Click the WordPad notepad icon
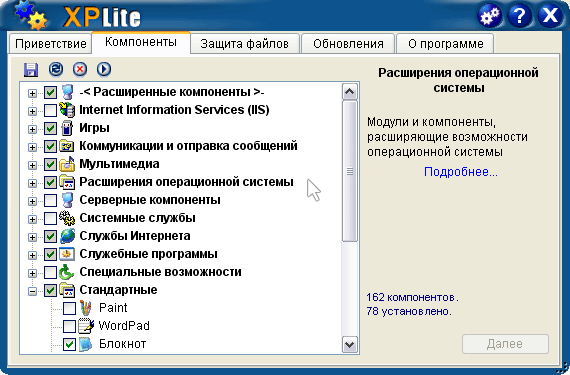The height and width of the screenshot is (375, 570). point(86,326)
